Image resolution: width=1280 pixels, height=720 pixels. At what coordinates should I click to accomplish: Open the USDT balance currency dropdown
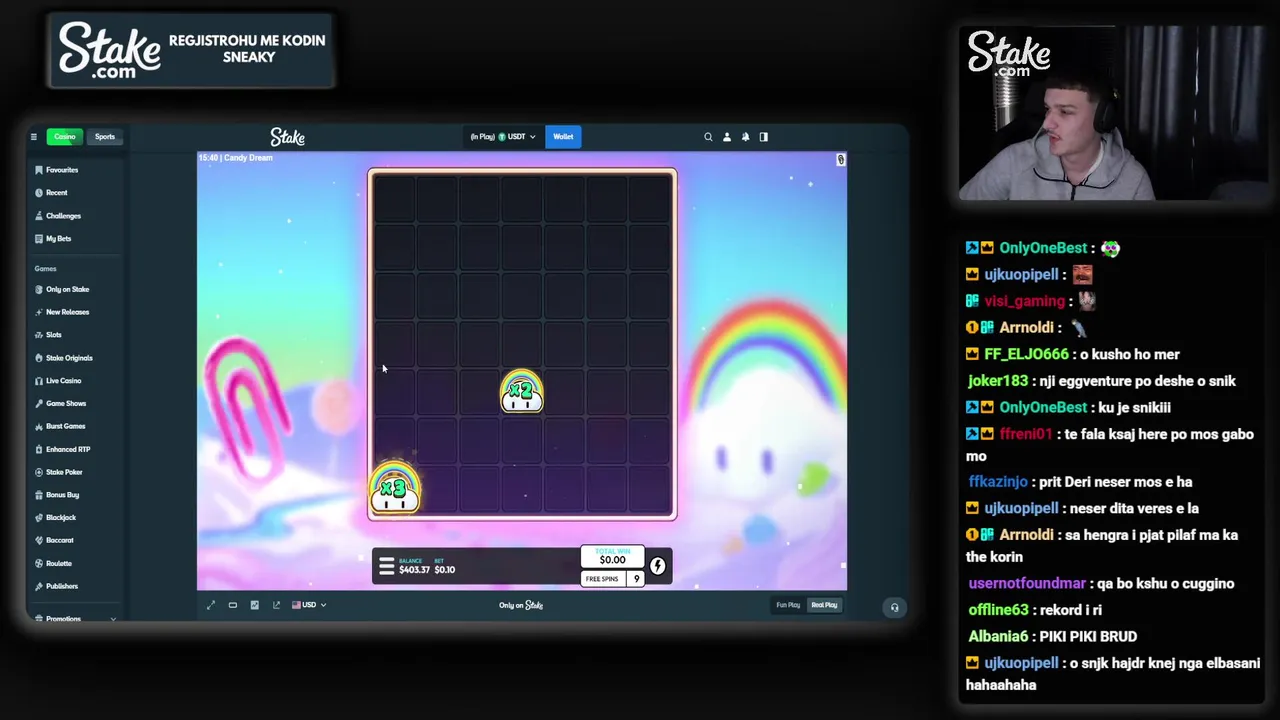coord(503,137)
